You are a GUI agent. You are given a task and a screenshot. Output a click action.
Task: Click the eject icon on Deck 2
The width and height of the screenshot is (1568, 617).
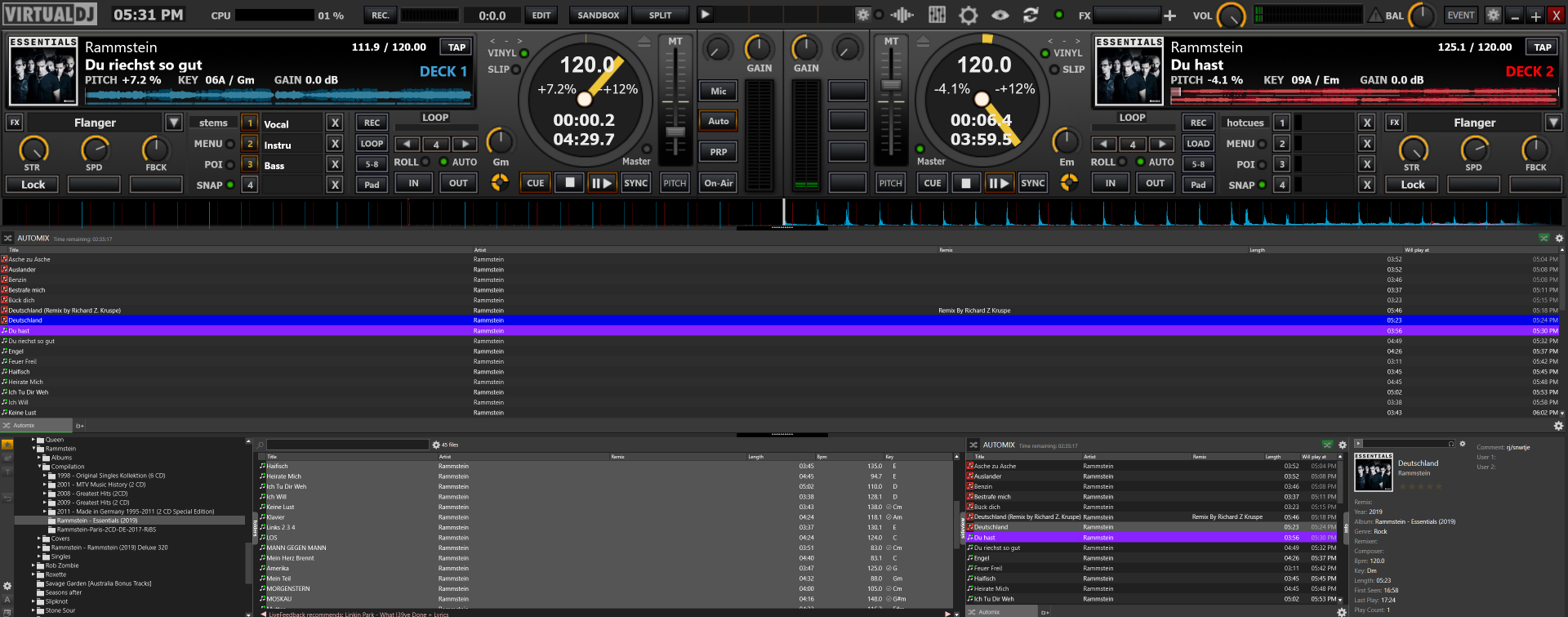(x=923, y=41)
